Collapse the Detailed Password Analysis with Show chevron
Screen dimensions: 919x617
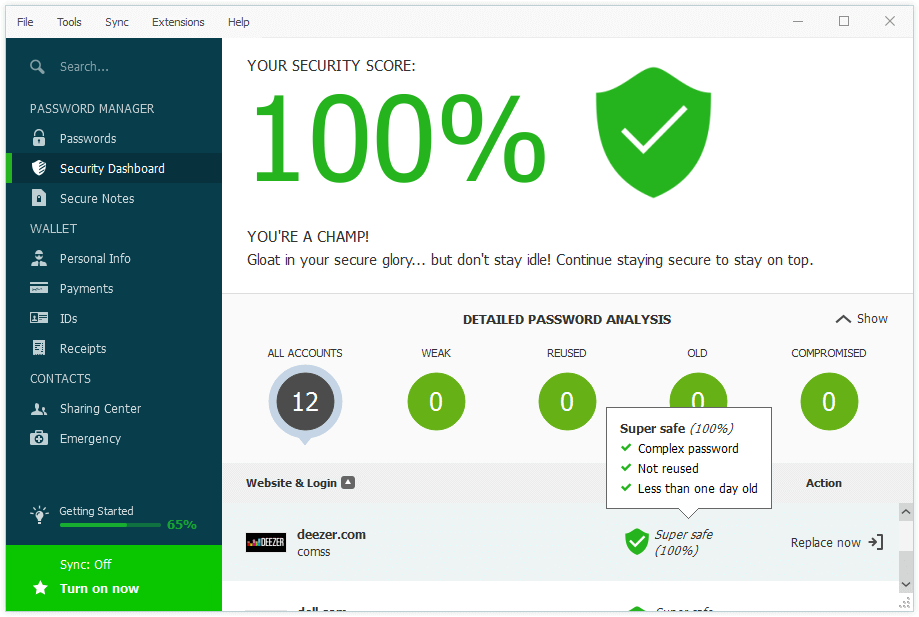861,318
